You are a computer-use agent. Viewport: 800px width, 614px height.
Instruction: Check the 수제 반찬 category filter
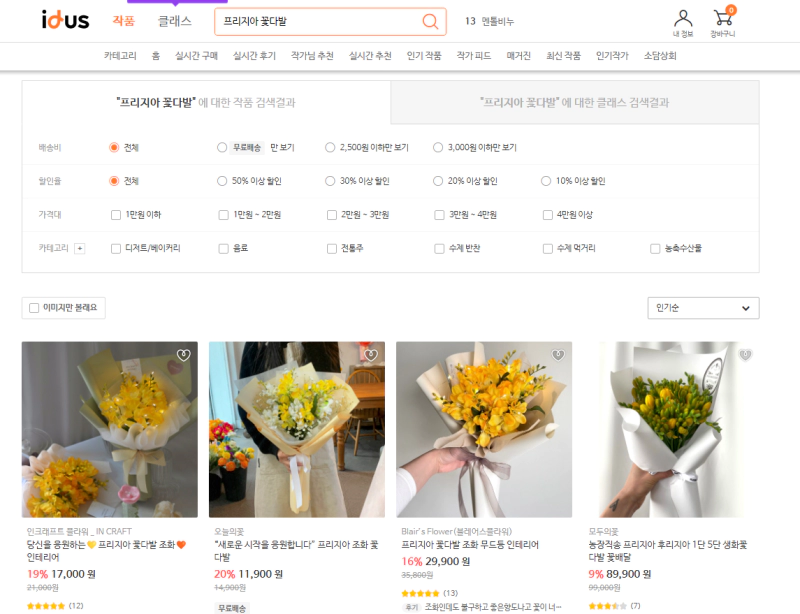pyautogui.click(x=440, y=248)
